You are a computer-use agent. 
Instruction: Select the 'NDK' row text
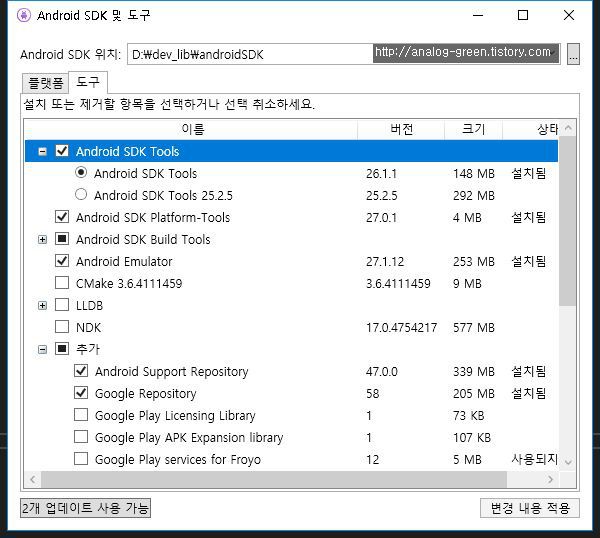(88, 328)
